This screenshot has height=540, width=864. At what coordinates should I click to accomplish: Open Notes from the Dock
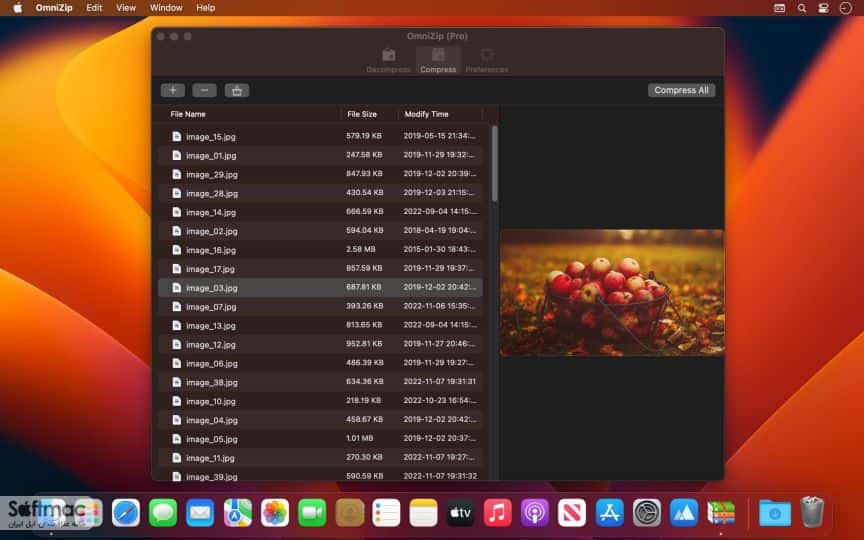point(423,513)
